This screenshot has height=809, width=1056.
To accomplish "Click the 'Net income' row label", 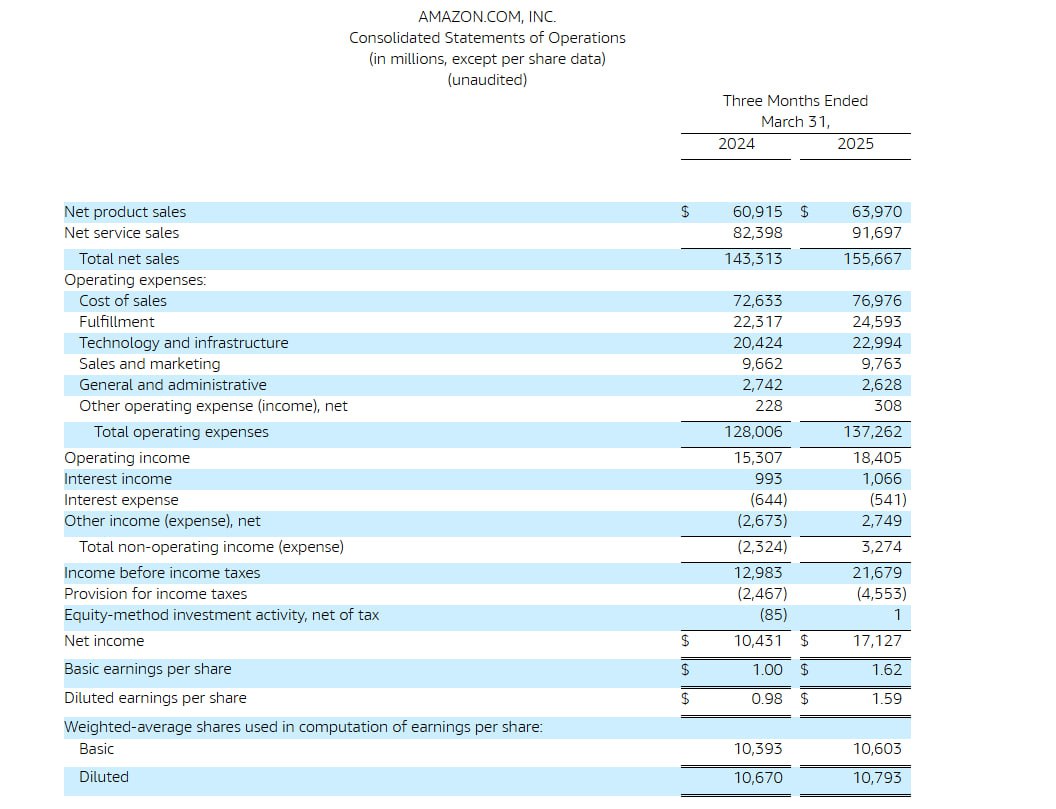I will tap(104, 641).
